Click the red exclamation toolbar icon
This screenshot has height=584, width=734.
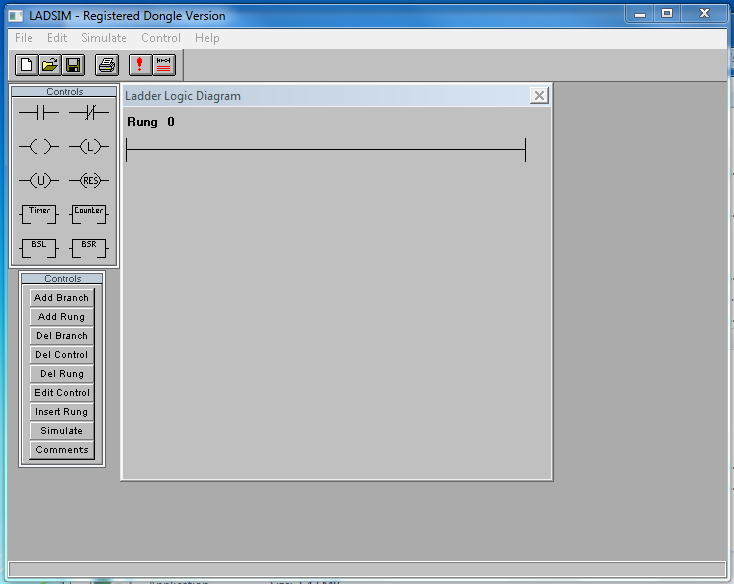140,65
